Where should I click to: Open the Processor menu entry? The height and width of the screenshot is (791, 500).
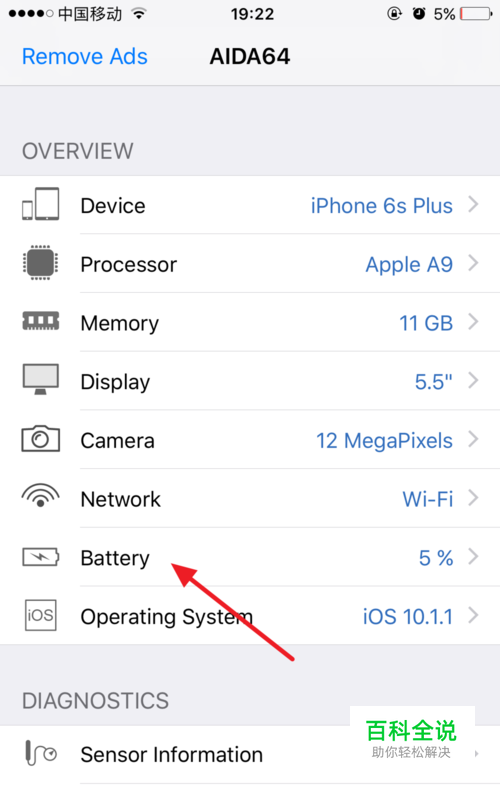250,263
